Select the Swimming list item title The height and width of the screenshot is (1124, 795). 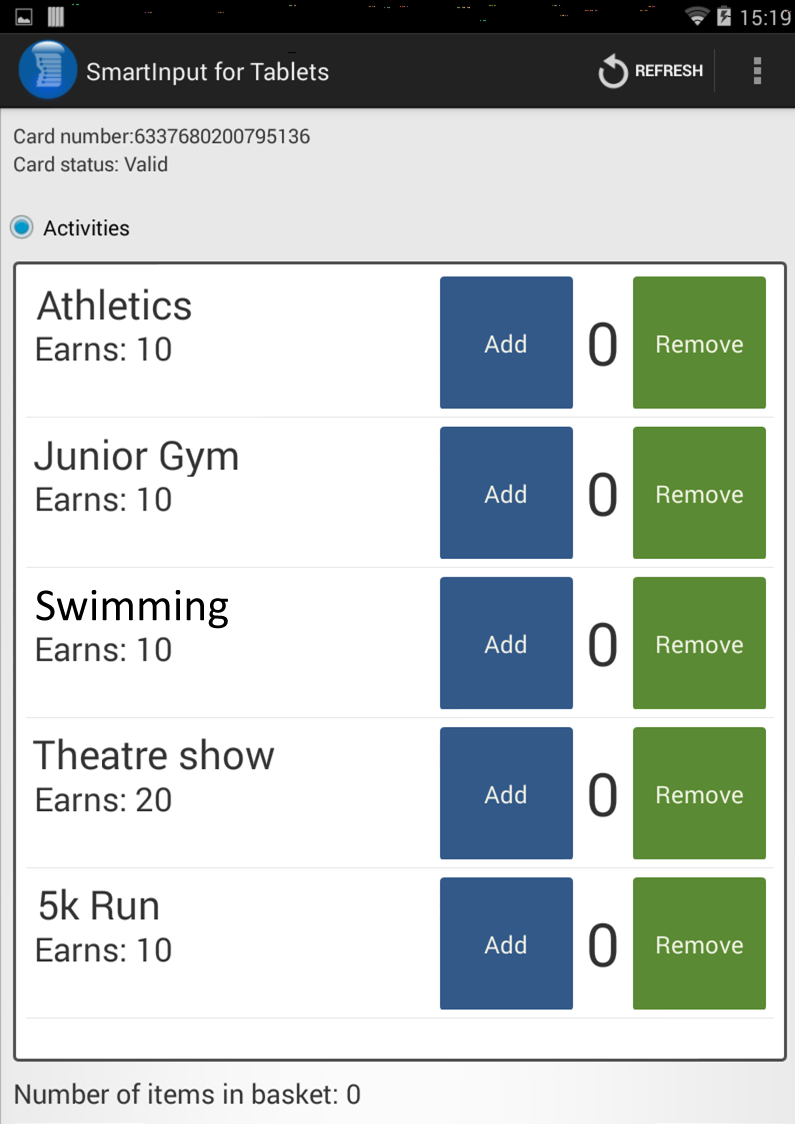[132, 607]
